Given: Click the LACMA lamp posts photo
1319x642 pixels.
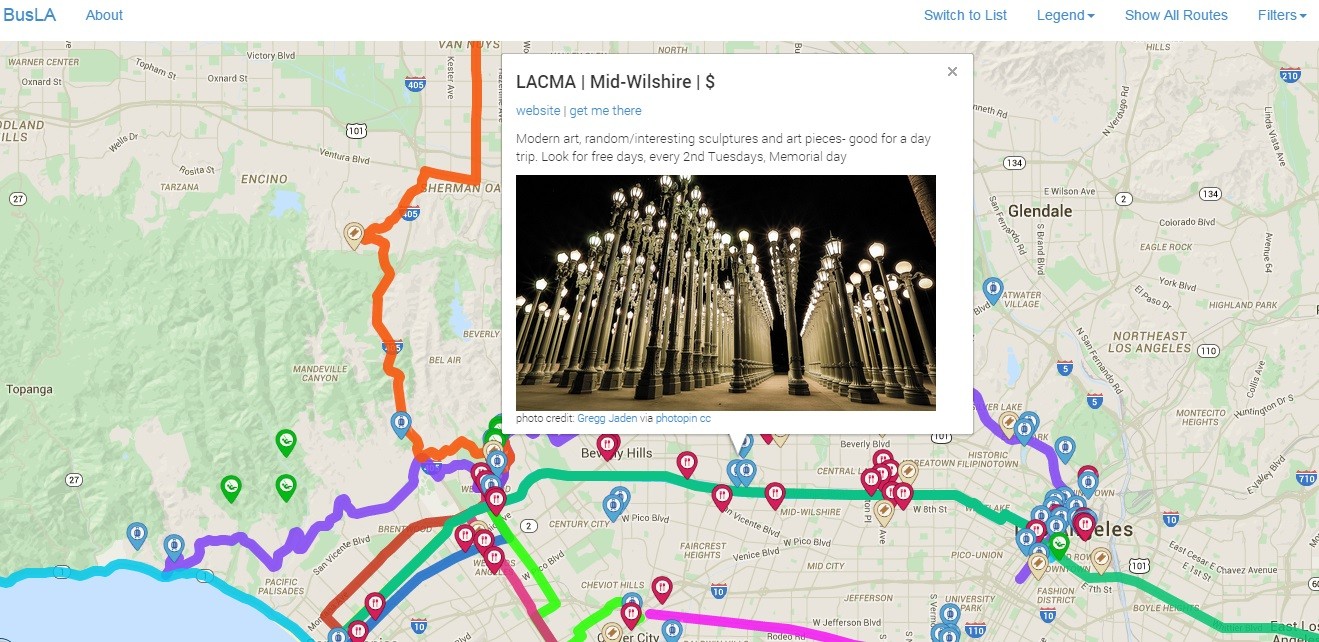Looking at the screenshot, I should click(726, 293).
